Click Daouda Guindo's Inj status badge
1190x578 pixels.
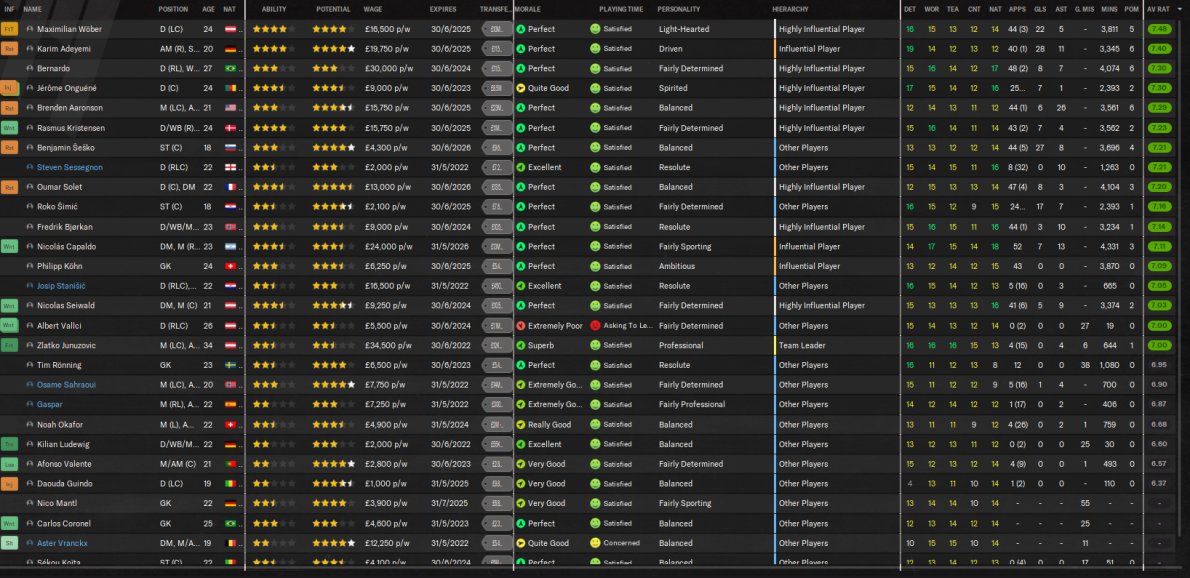[9, 483]
